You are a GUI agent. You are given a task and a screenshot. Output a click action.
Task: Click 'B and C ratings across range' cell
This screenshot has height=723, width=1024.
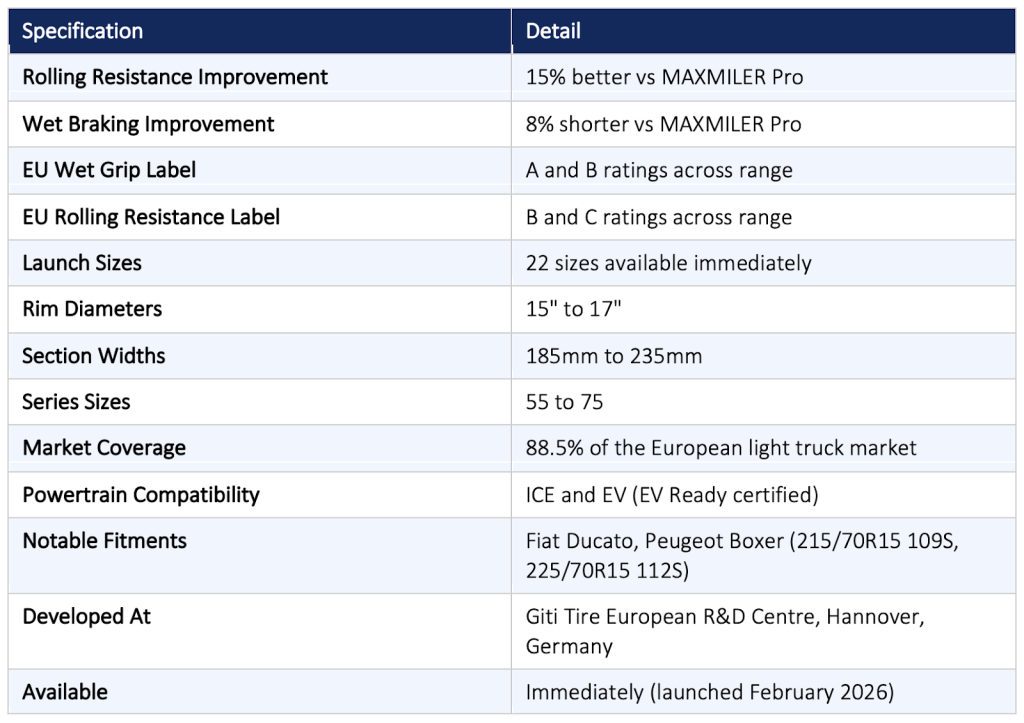pyautogui.click(x=658, y=217)
